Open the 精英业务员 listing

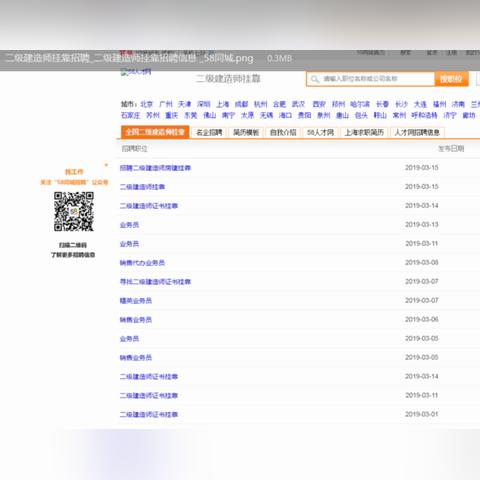point(136,301)
